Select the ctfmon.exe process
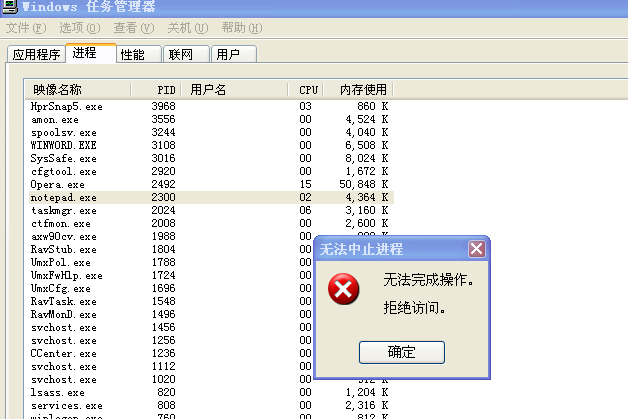Image resolution: width=628 pixels, height=419 pixels. coord(211,223)
